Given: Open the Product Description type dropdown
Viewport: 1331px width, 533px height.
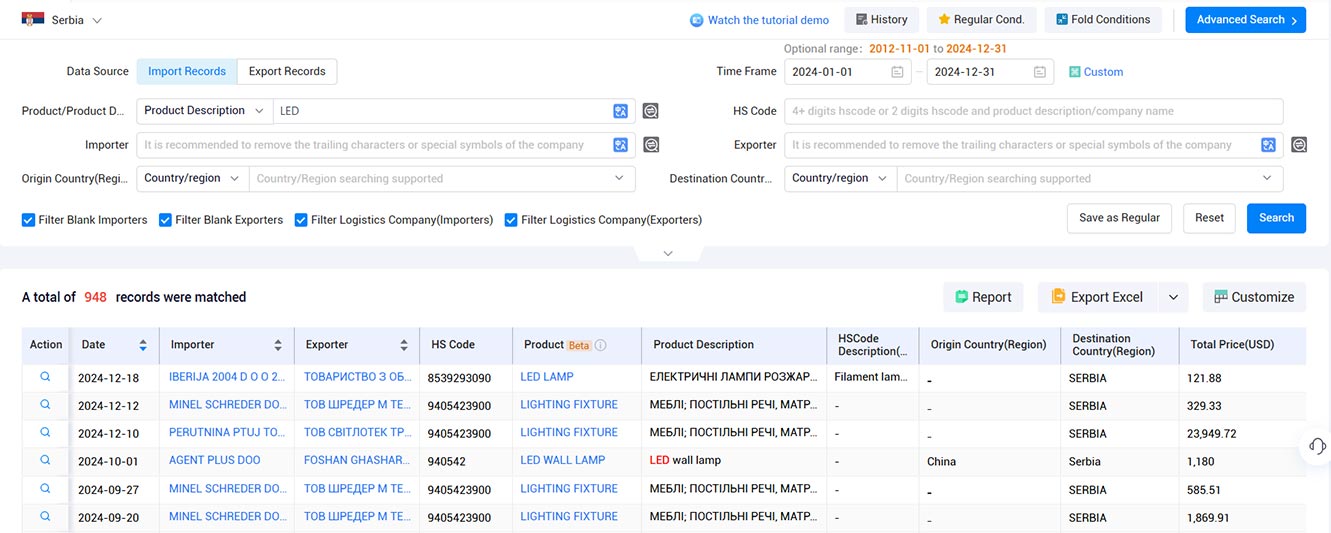Looking at the screenshot, I should (204, 111).
